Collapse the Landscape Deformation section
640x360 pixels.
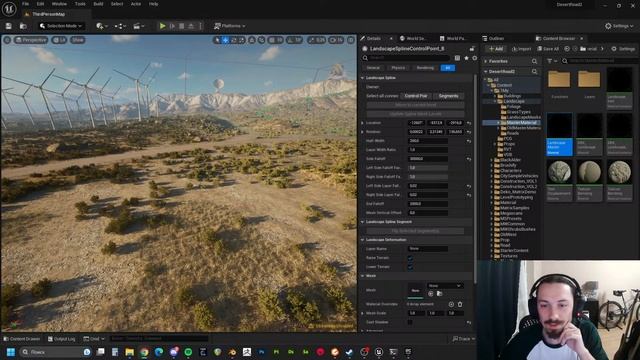(x=362, y=240)
